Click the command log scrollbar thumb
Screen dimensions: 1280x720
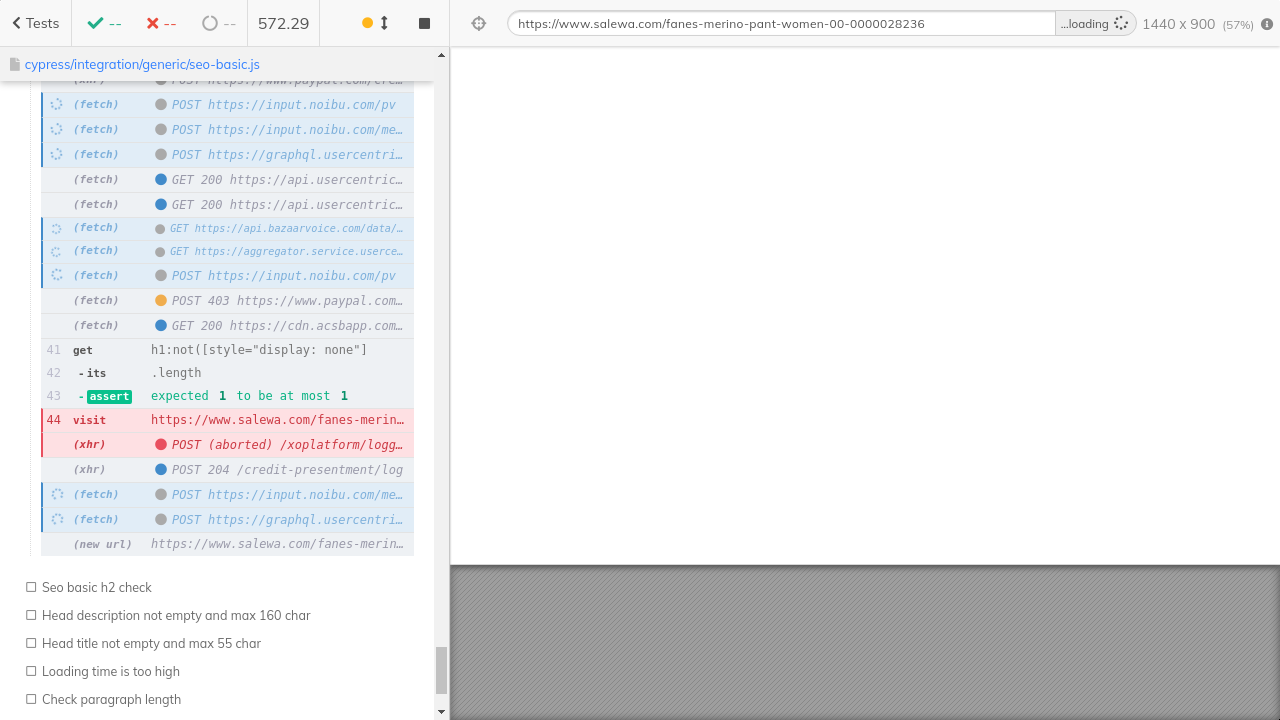coord(441,670)
